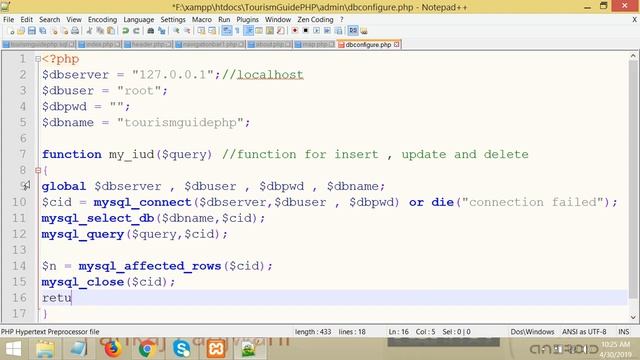
Task: Toggle Word Wrap in the toolbar
Action: point(227,31)
